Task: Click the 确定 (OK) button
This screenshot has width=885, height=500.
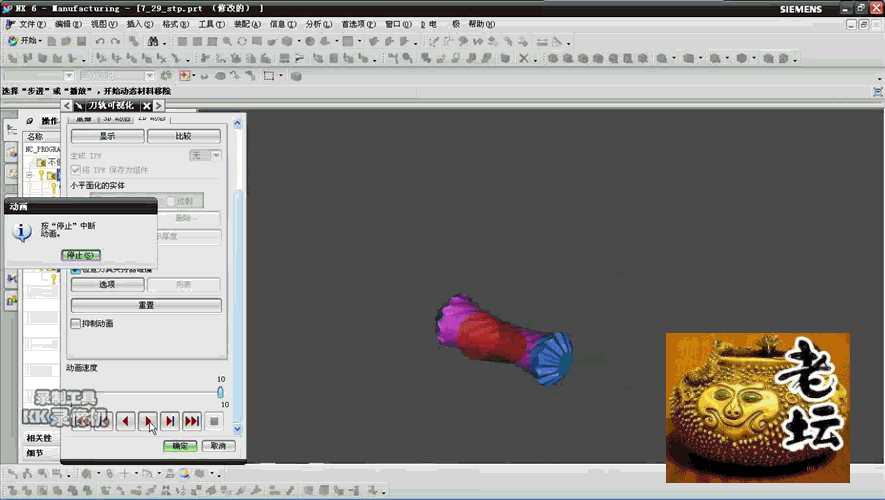Action: (180, 446)
